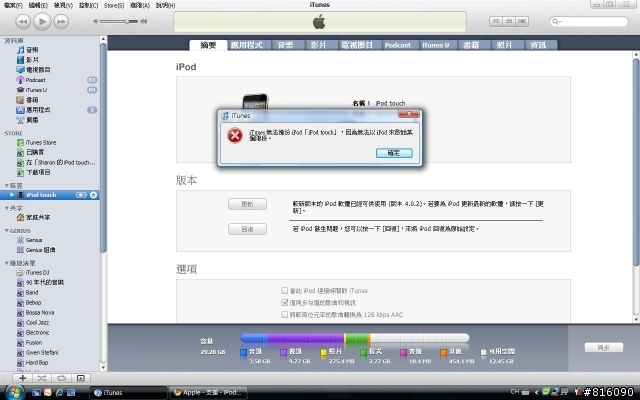640x400 pixels.
Task: Click the 同步 sync button
Action: (604, 348)
